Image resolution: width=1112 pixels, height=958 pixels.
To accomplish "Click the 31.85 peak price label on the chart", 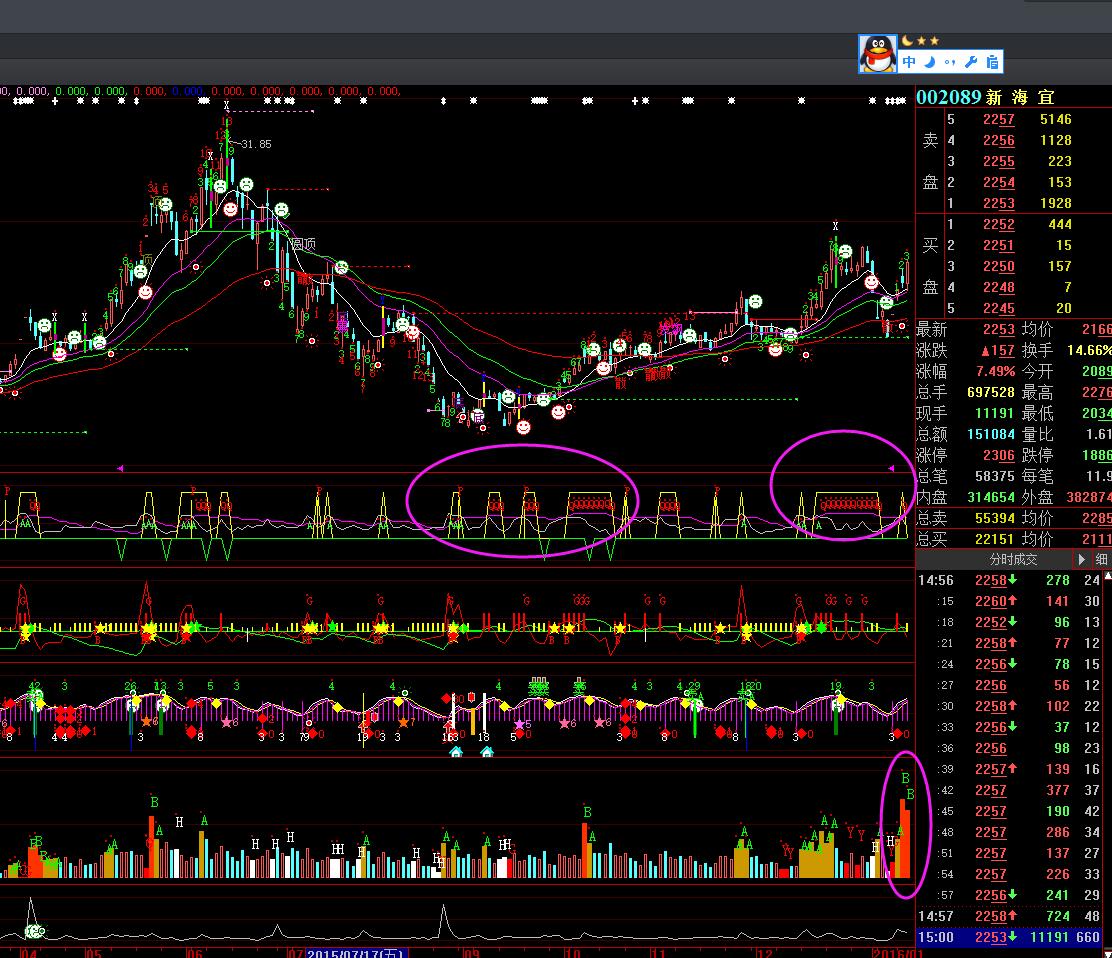I will click(256, 144).
